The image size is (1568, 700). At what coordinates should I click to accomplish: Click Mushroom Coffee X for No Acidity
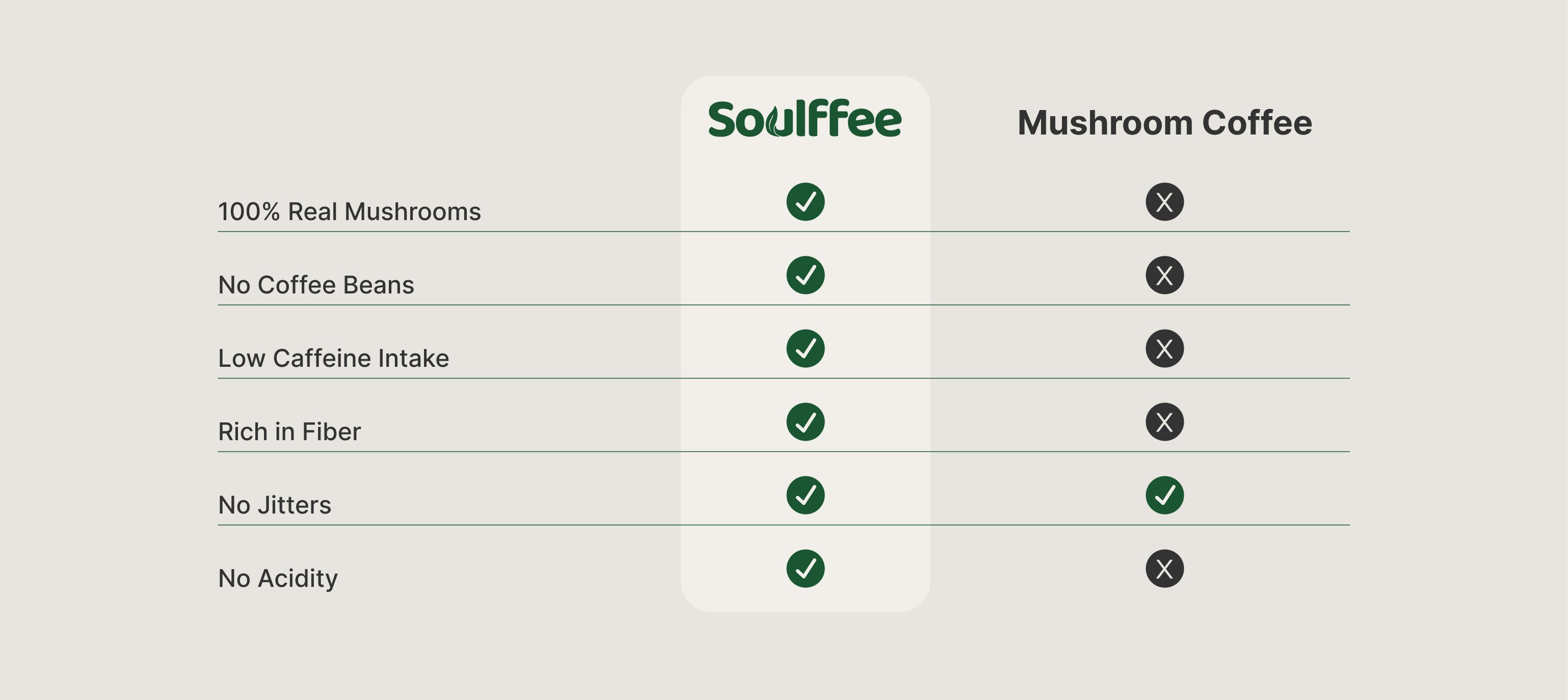tap(1164, 569)
